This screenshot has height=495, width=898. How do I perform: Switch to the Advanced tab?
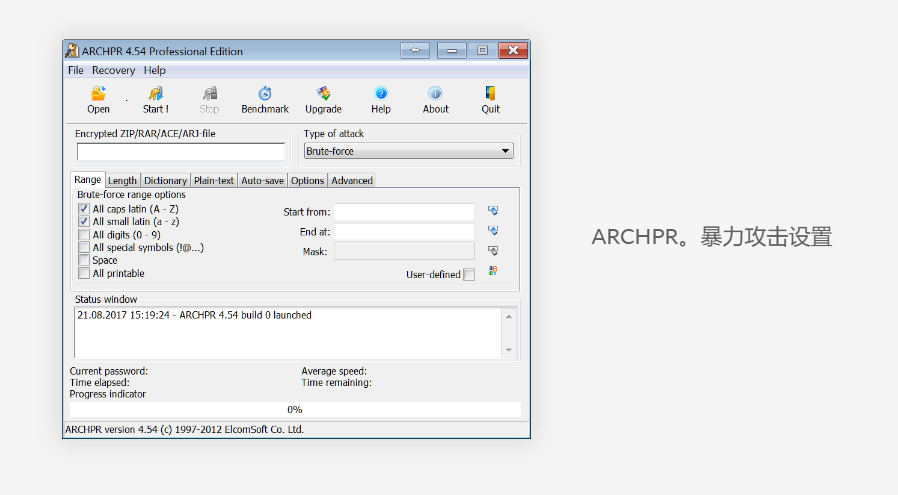click(x=352, y=180)
